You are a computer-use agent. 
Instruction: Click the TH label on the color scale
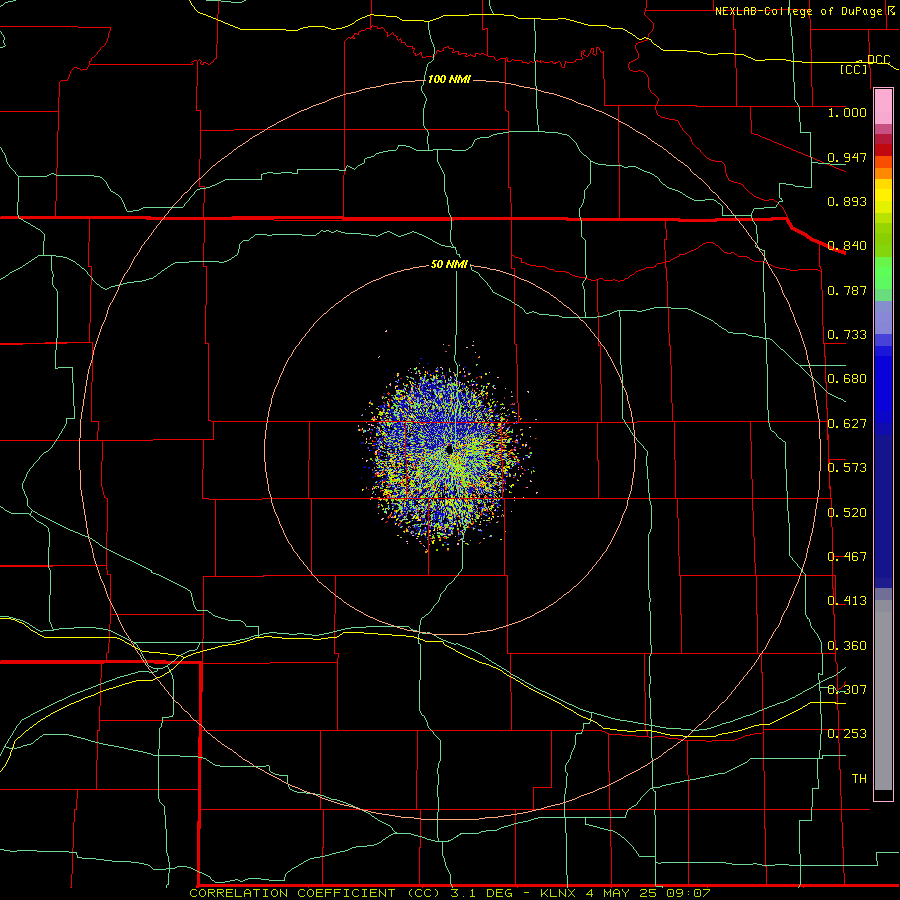(859, 778)
